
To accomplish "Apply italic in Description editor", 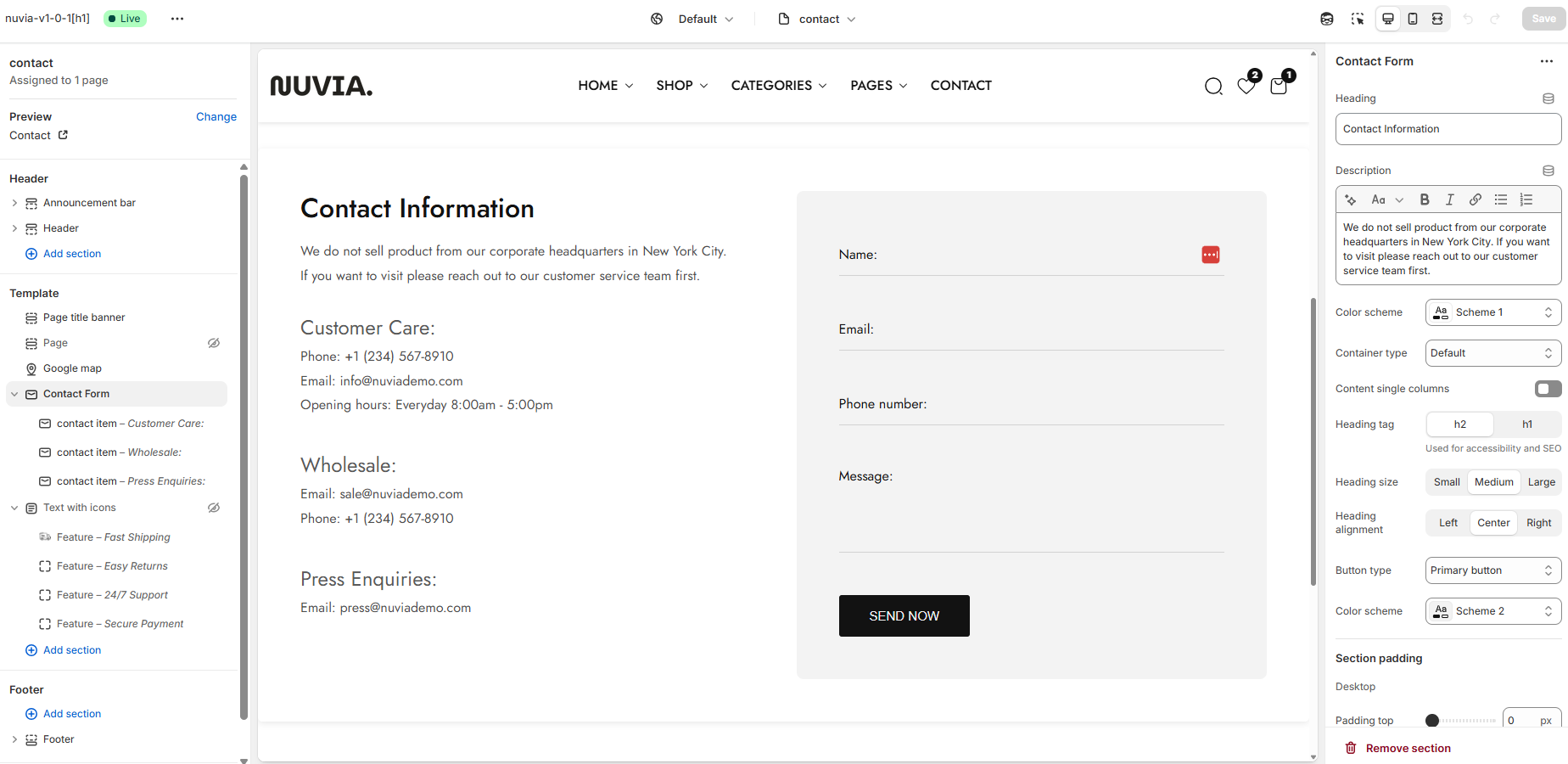I will (x=1450, y=199).
